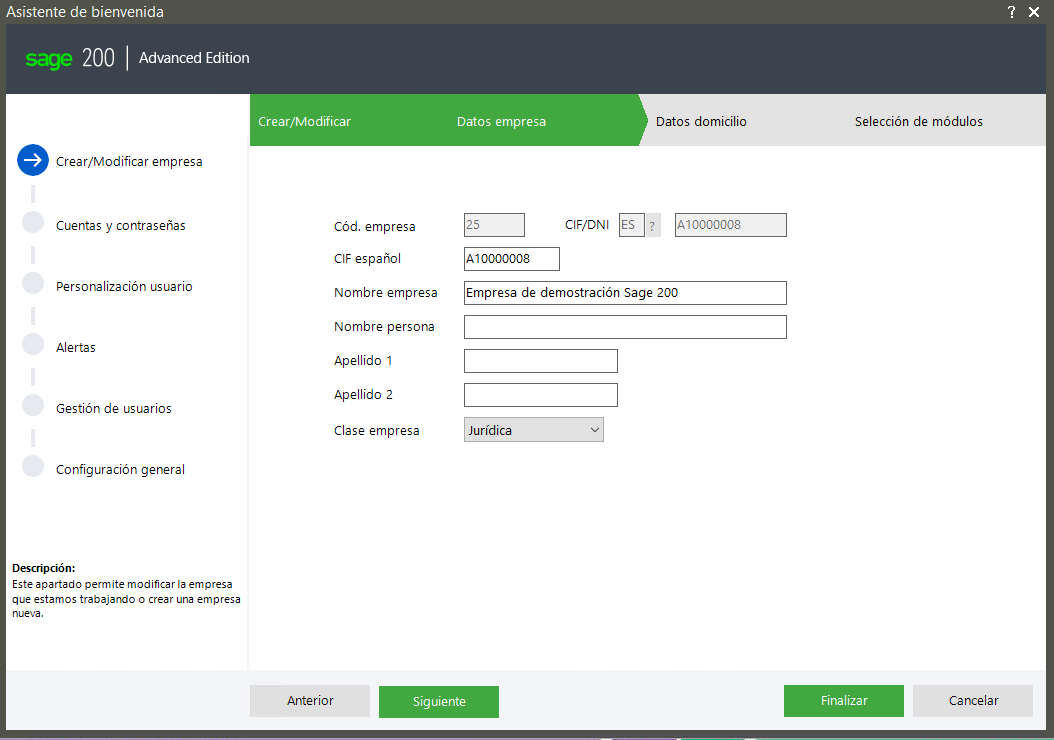This screenshot has width=1054, height=740.
Task: Switch to the Selección de módulos tab
Action: [918, 122]
